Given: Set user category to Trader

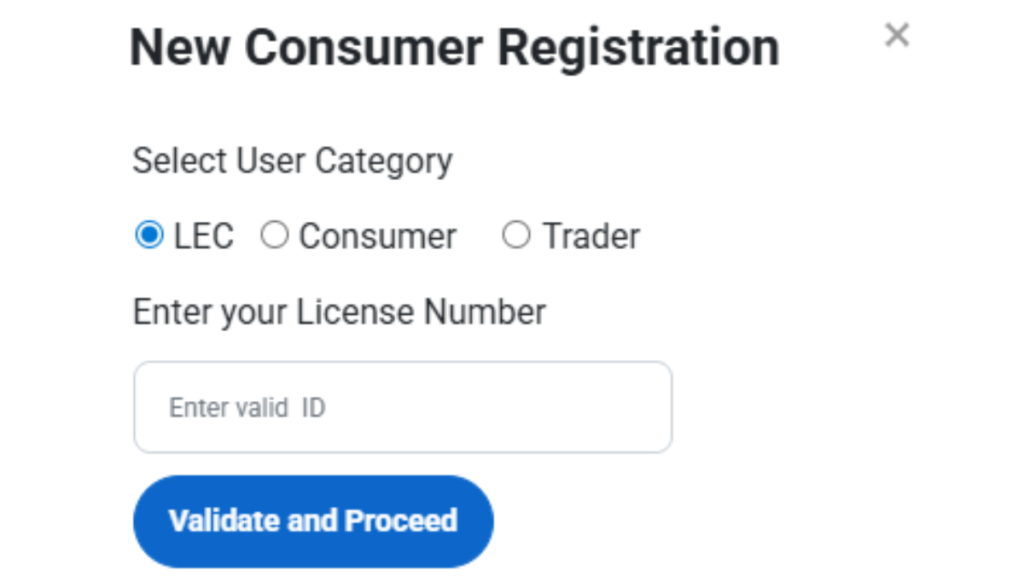Looking at the screenshot, I should [516, 236].
